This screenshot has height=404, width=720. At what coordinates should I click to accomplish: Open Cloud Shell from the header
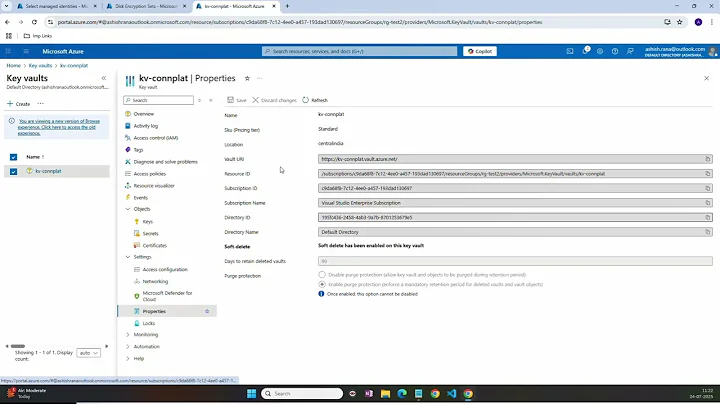(x=570, y=51)
